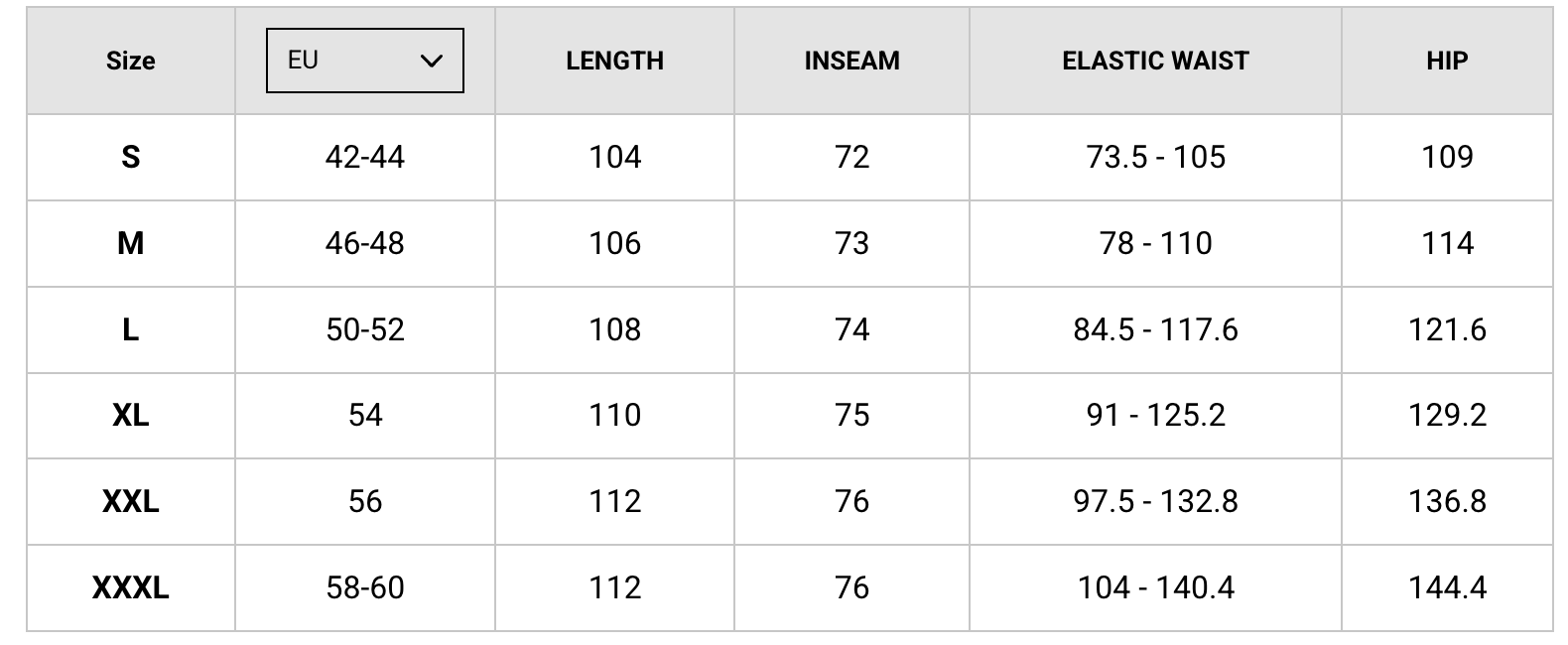The image size is (1568, 645).
Task: Click the INSEAM column header
Action: pos(851,61)
